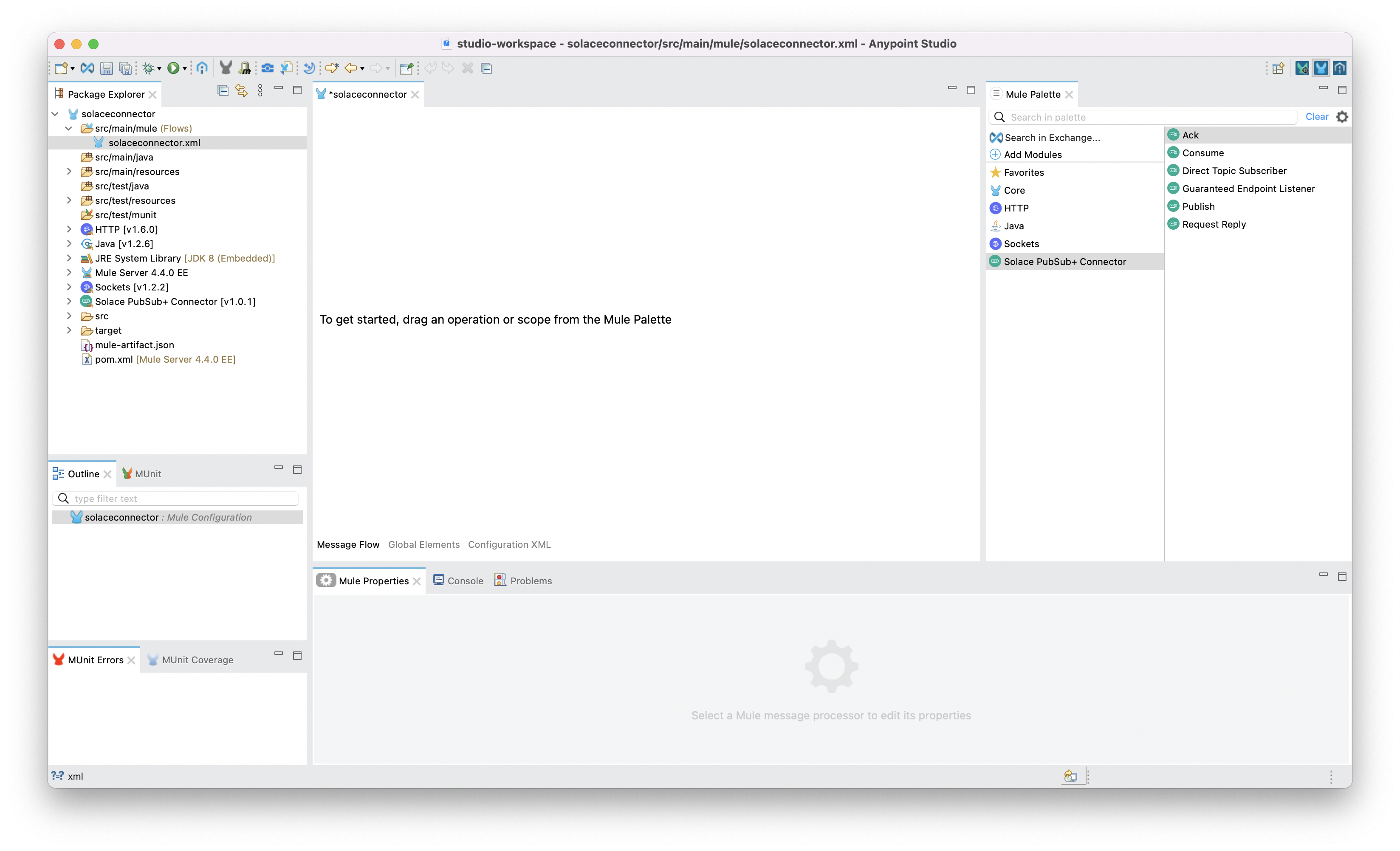Toggle Pin Editor in the toolbar
The image size is (1400, 851).
406,68
